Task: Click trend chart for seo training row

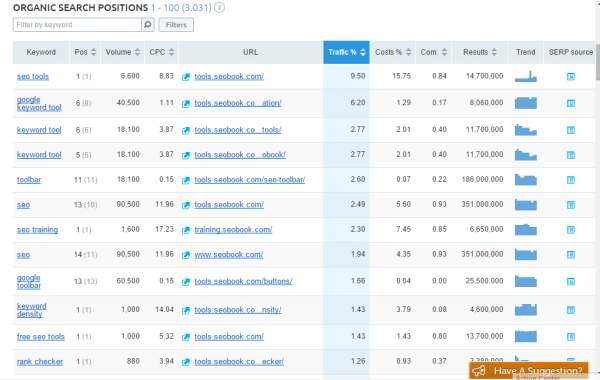Action: (526, 229)
